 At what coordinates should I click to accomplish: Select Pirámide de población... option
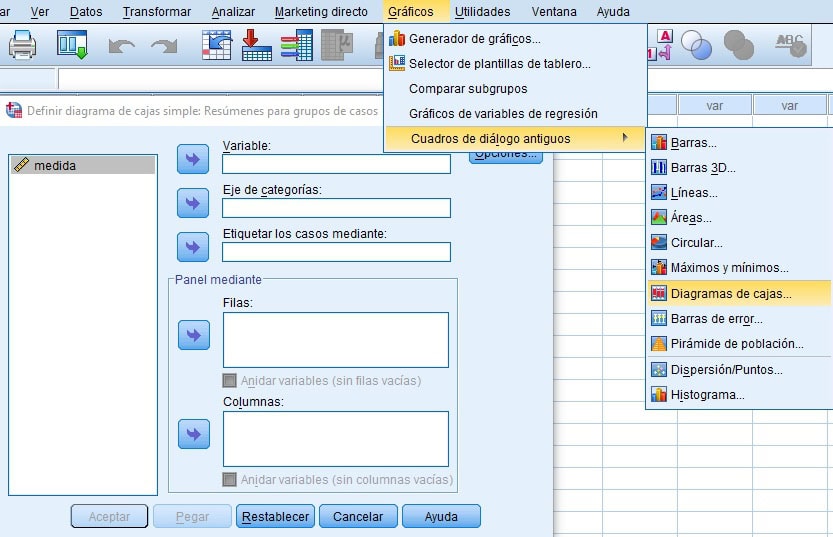(x=740, y=344)
